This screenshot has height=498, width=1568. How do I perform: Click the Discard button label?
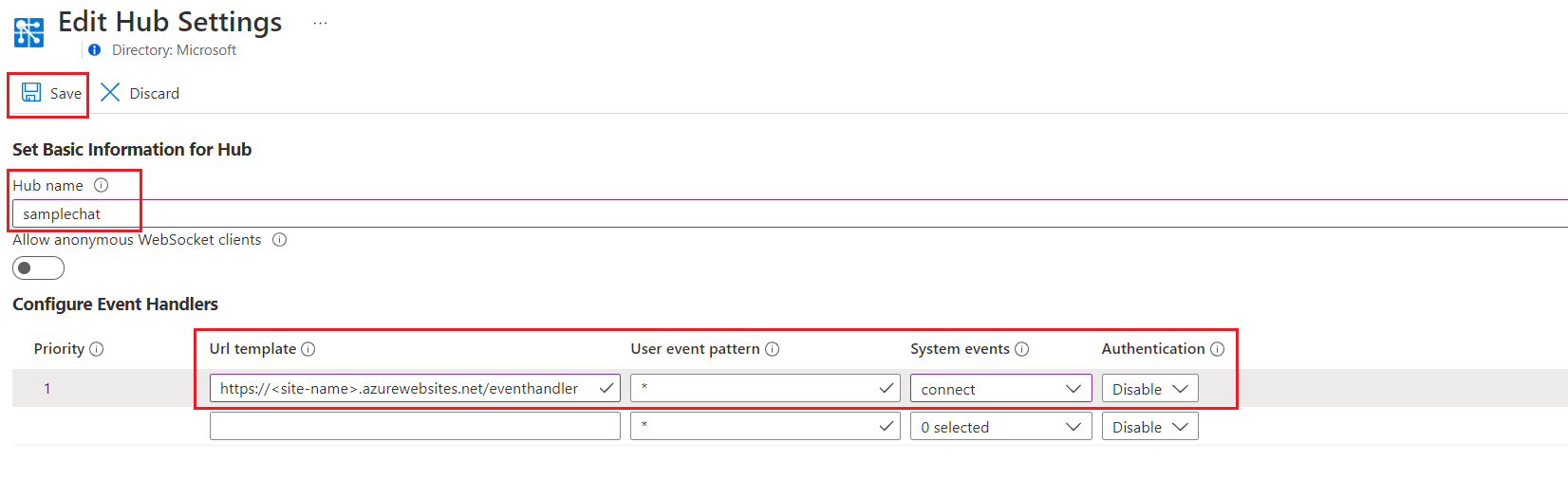pyautogui.click(x=154, y=93)
